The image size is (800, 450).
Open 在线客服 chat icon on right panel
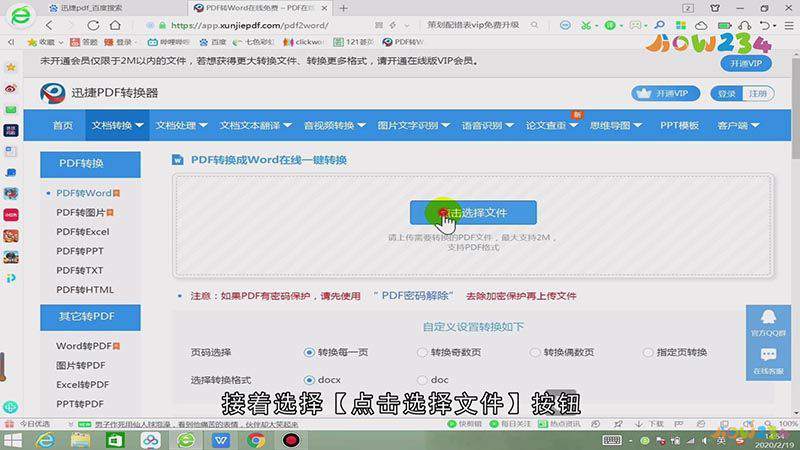(x=768, y=355)
